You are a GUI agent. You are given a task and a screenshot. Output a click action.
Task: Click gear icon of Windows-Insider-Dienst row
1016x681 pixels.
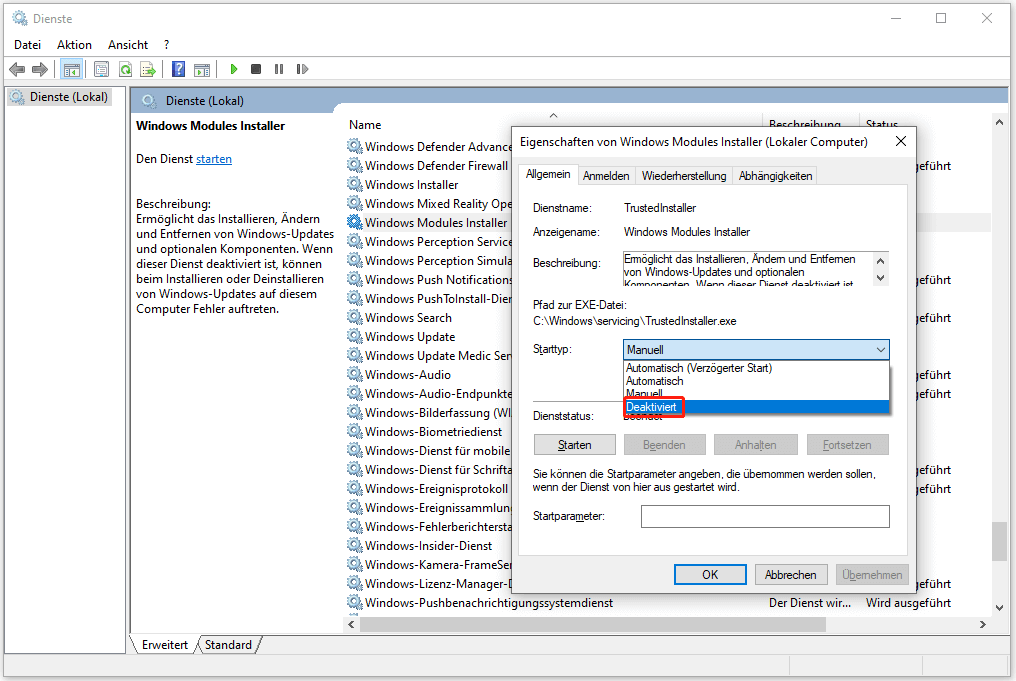[354, 545]
